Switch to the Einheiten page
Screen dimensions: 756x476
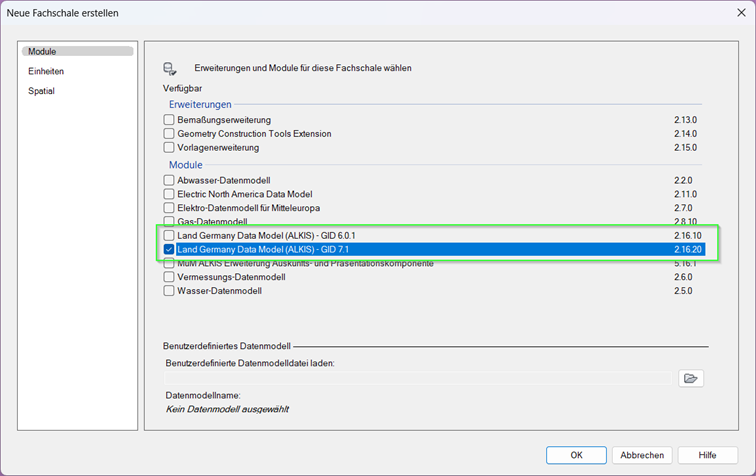tap(46, 71)
